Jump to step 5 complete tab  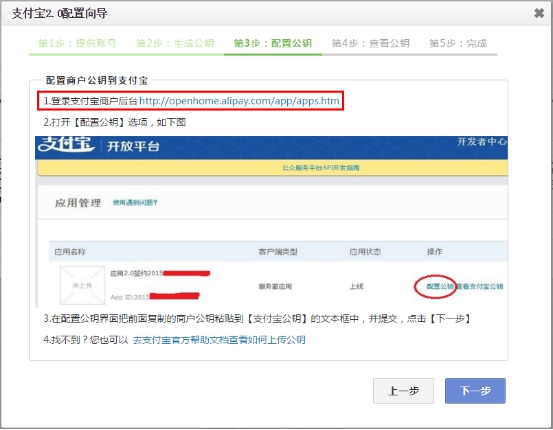pos(458,43)
